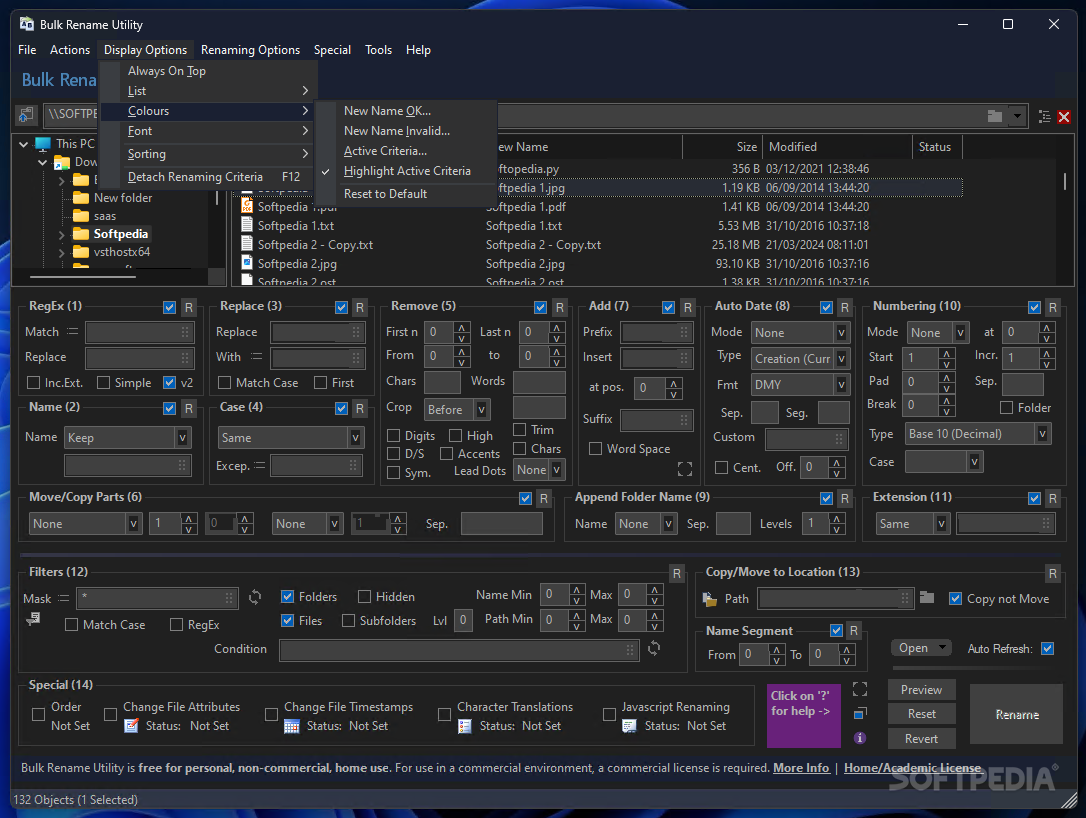Check Word Space in Add (7)

click(595, 449)
